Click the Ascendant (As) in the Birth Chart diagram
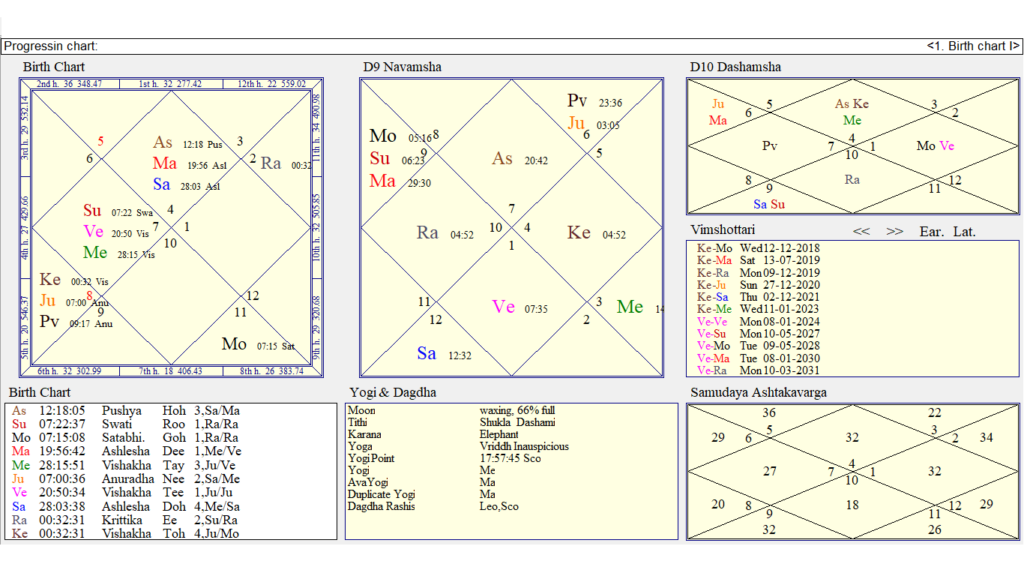Screen dimensions: 1024x576 coord(163,143)
